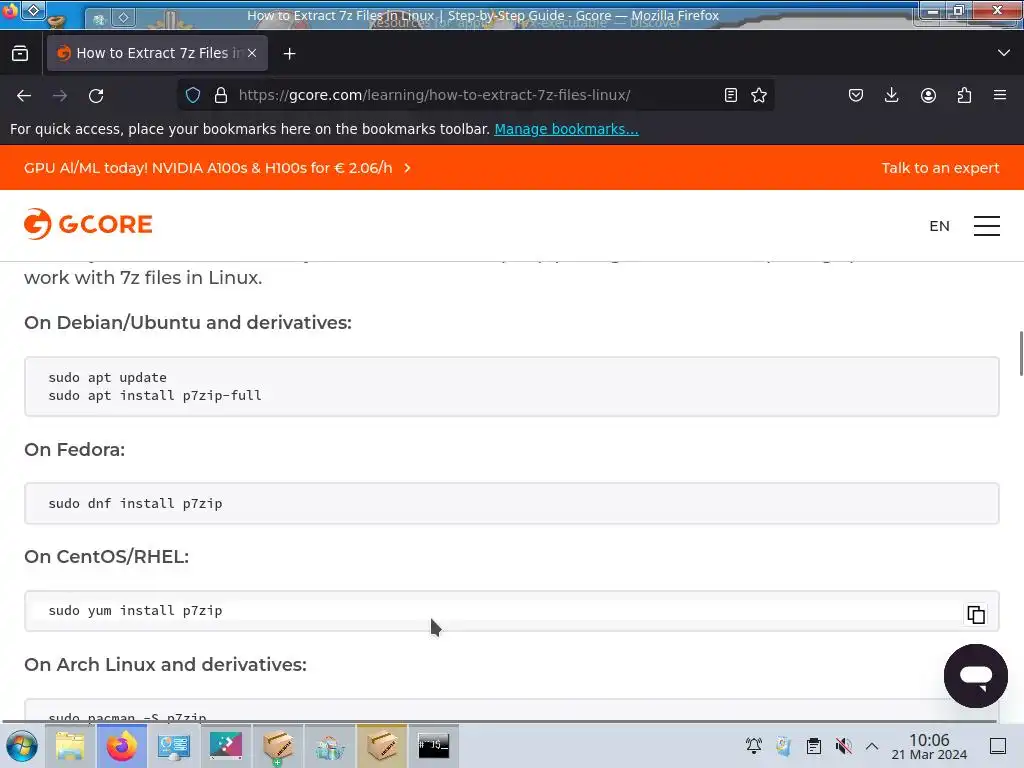Open Firefox account menu
This screenshot has width=1024, height=768.
tap(928, 95)
